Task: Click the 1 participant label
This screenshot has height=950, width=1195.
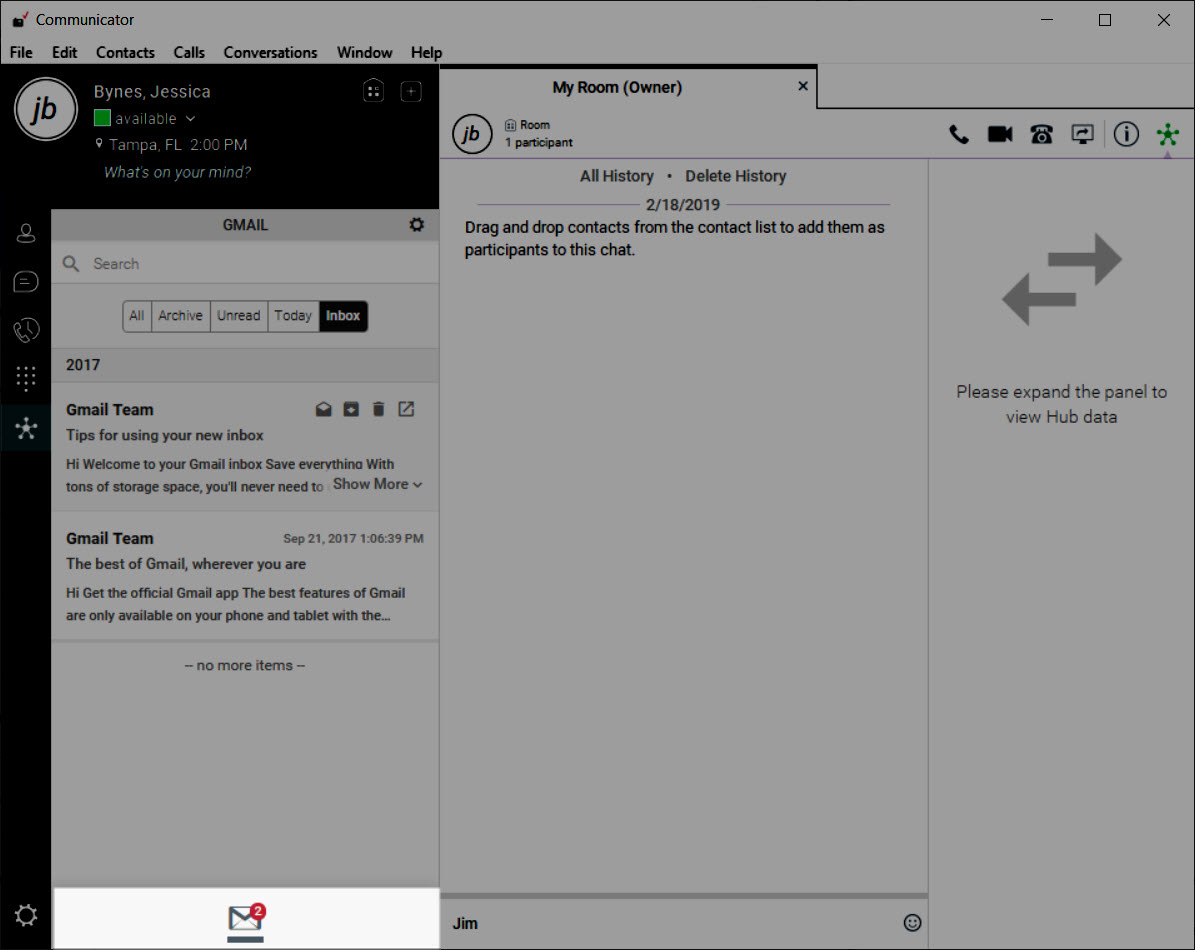Action: click(538, 142)
